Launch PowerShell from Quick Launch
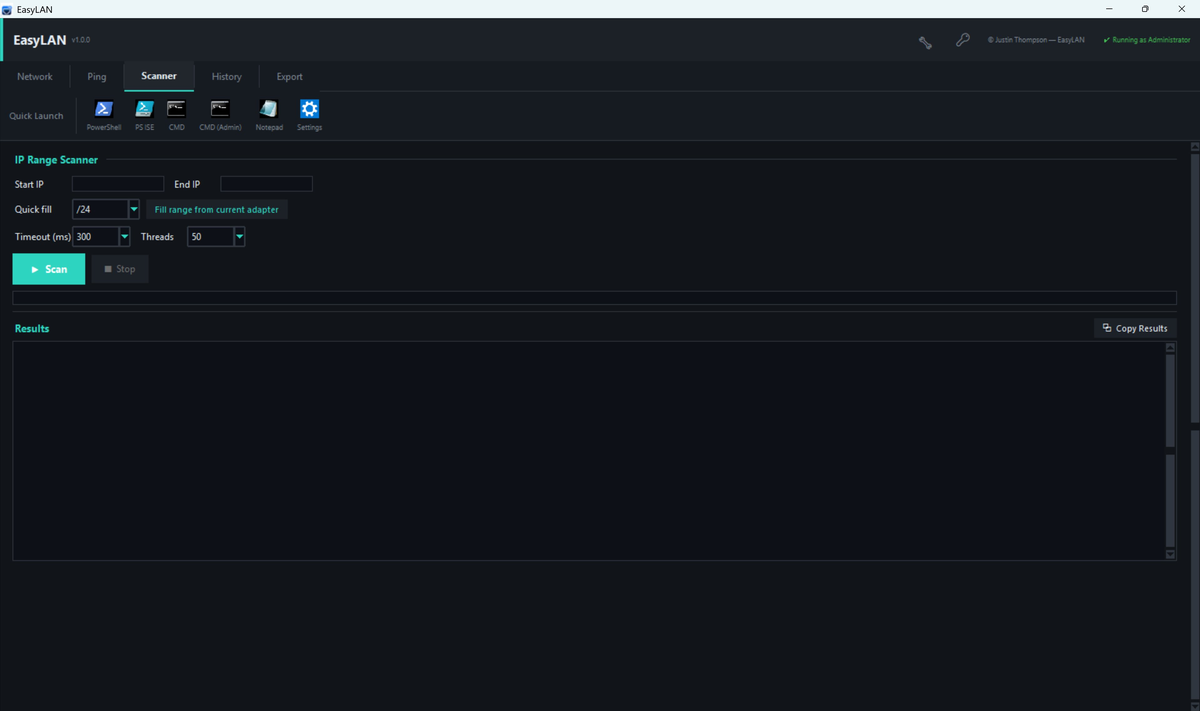Image resolution: width=1200 pixels, height=711 pixels. 104,109
